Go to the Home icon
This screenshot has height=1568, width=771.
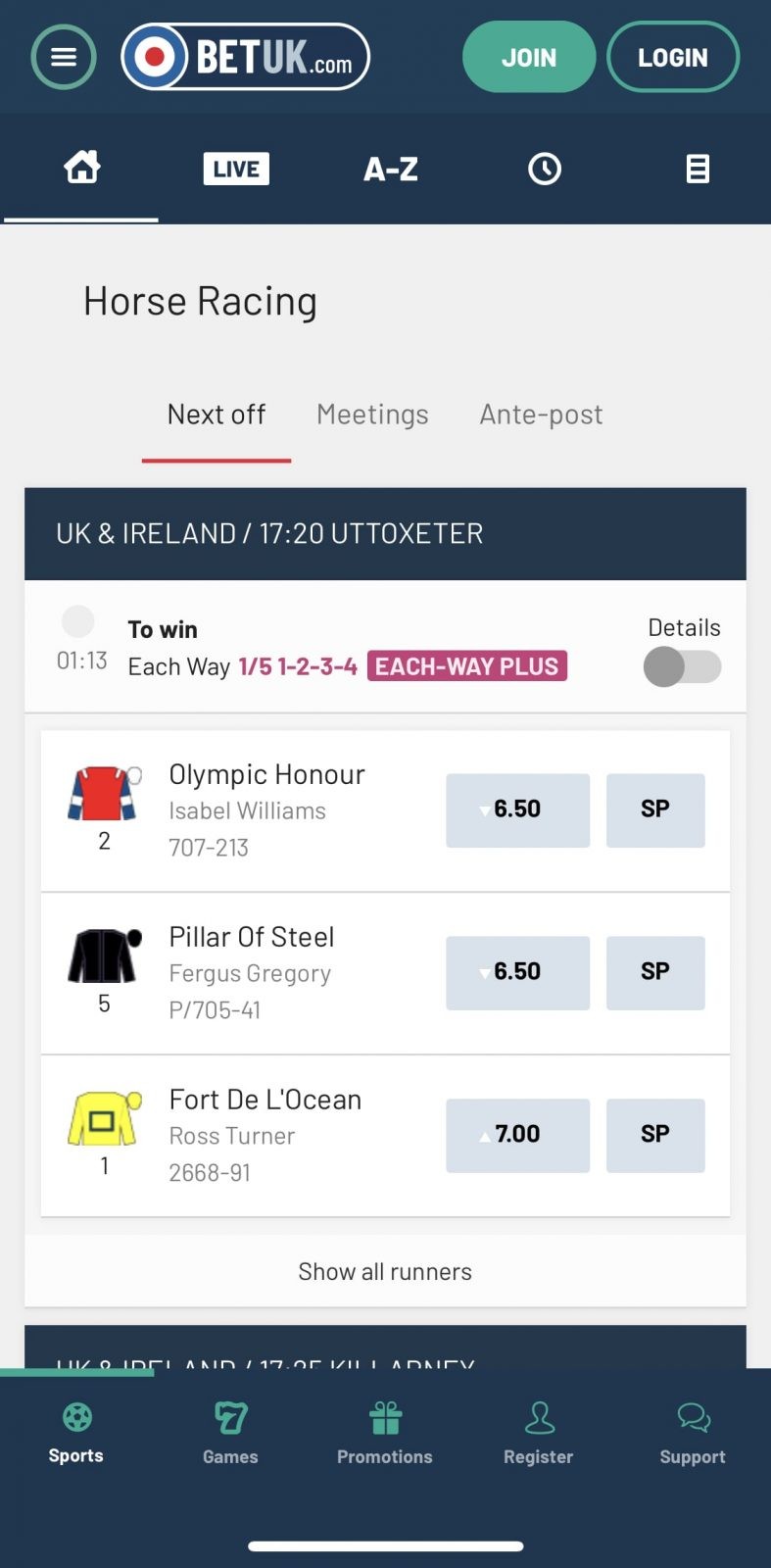(81, 169)
